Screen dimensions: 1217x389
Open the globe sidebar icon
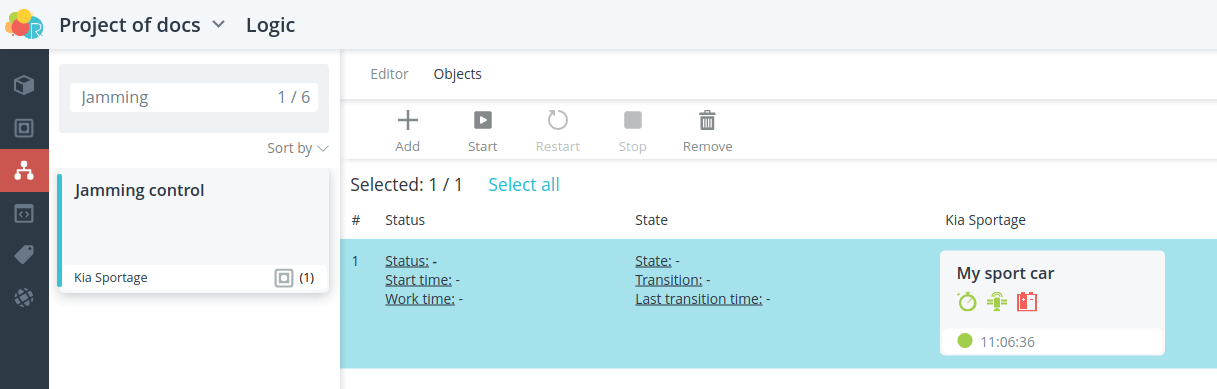coord(24,297)
